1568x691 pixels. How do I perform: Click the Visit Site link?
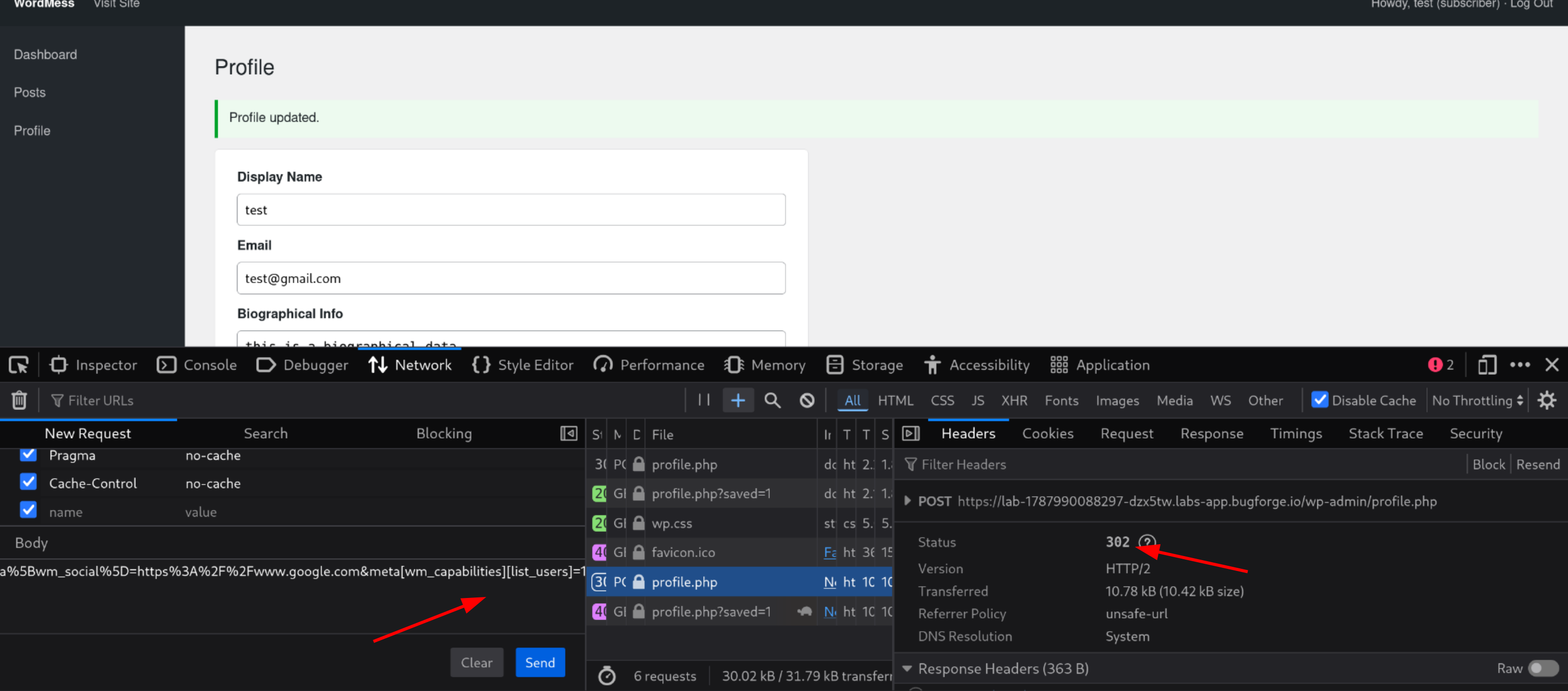click(x=116, y=4)
